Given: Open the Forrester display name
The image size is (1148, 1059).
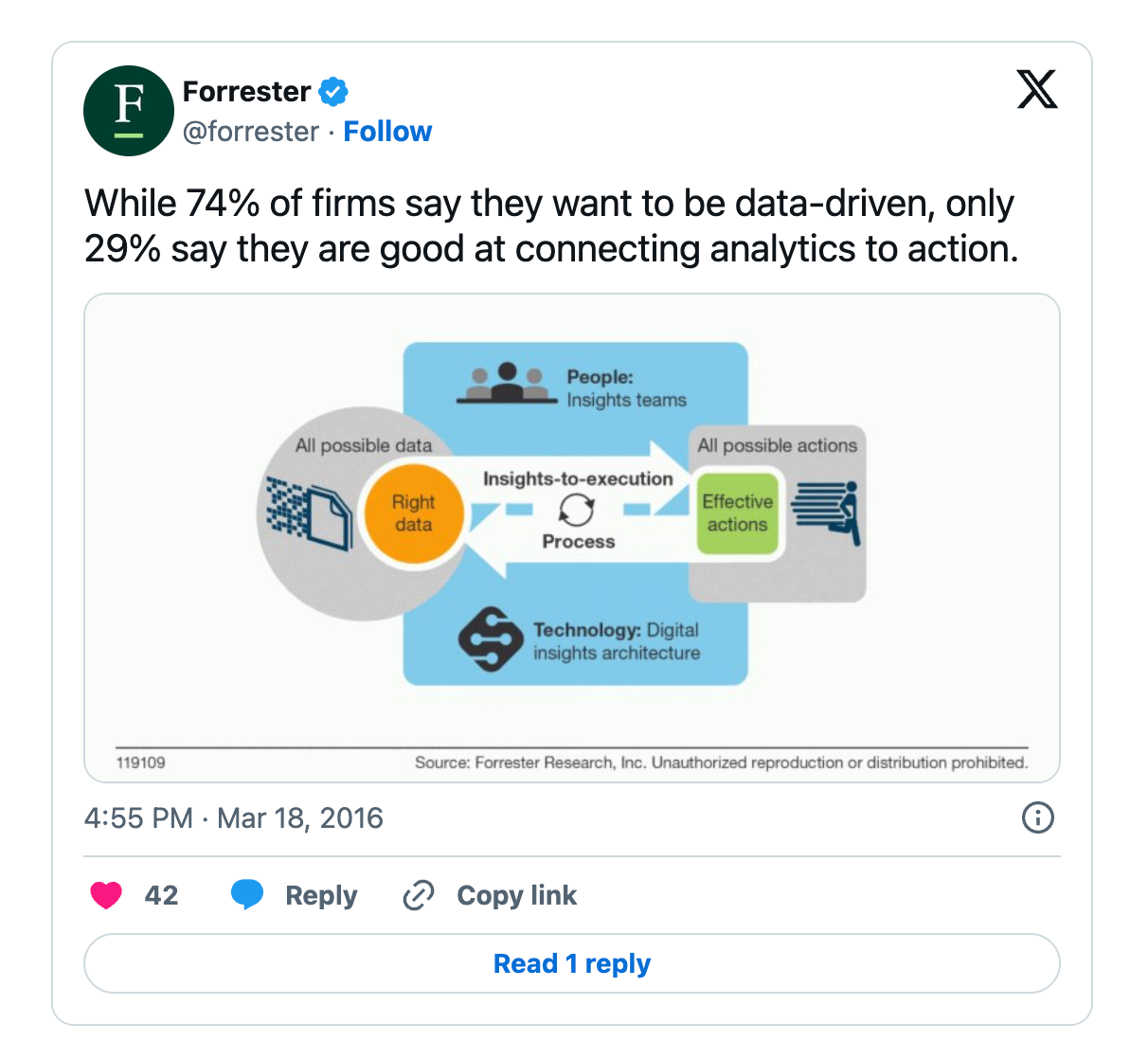Looking at the screenshot, I should pyautogui.click(x=246, y=92).
